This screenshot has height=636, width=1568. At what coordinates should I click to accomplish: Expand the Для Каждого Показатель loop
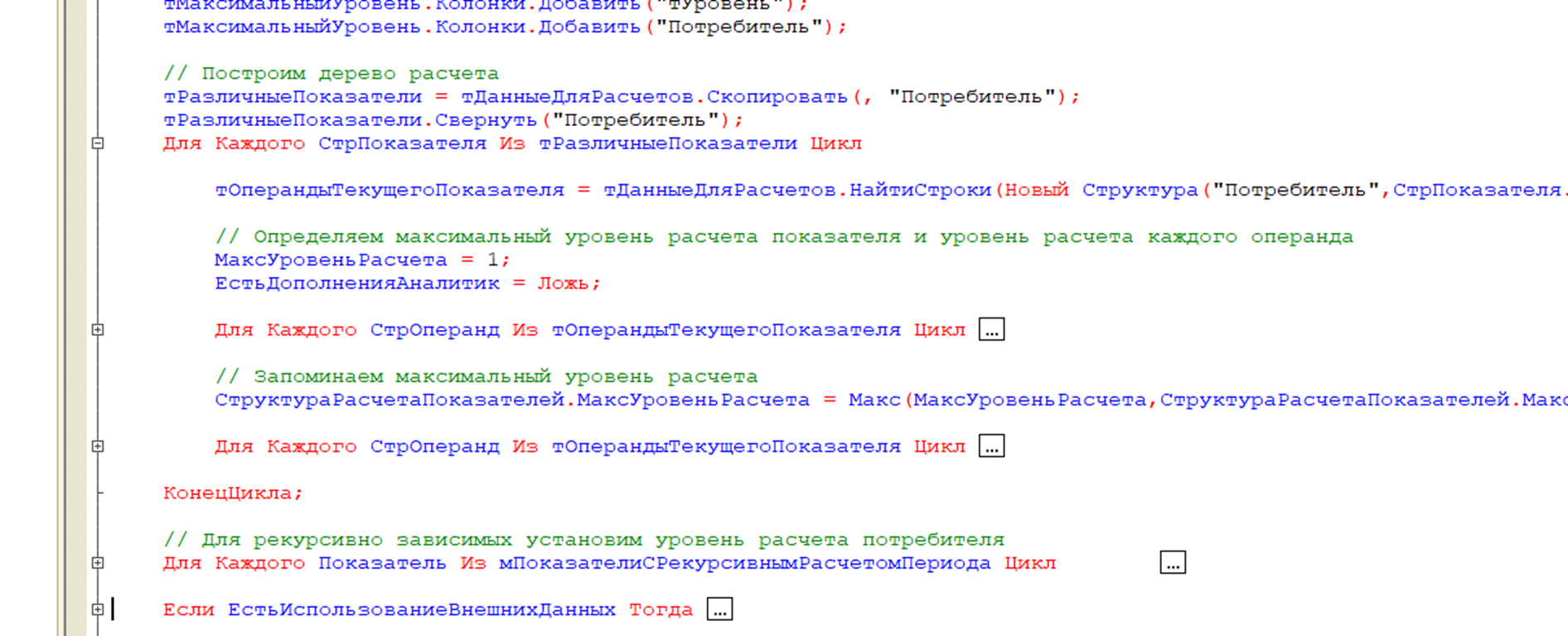click(x=98, y=563)
